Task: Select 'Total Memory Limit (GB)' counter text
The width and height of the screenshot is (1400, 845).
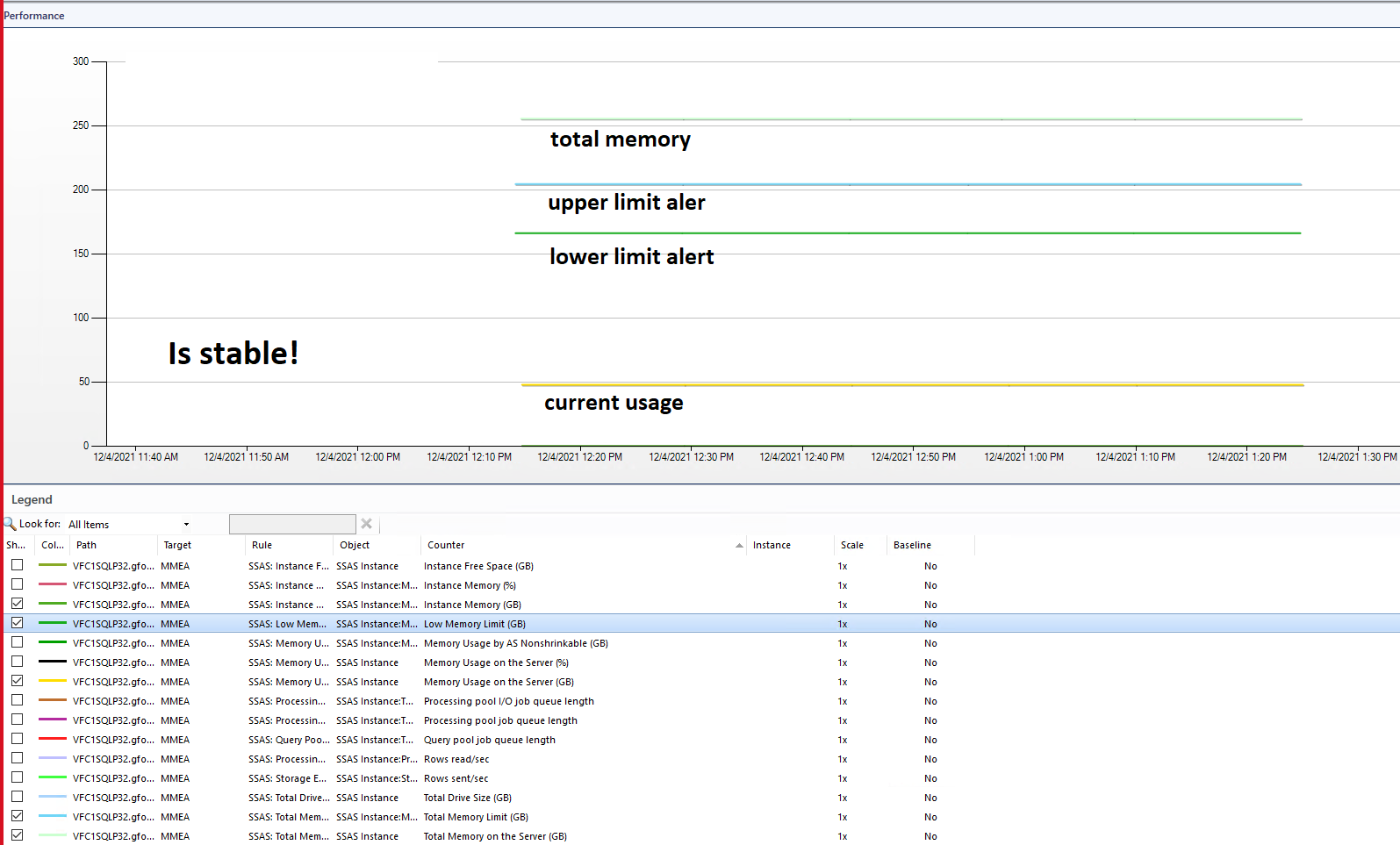Action: [476, 817]
